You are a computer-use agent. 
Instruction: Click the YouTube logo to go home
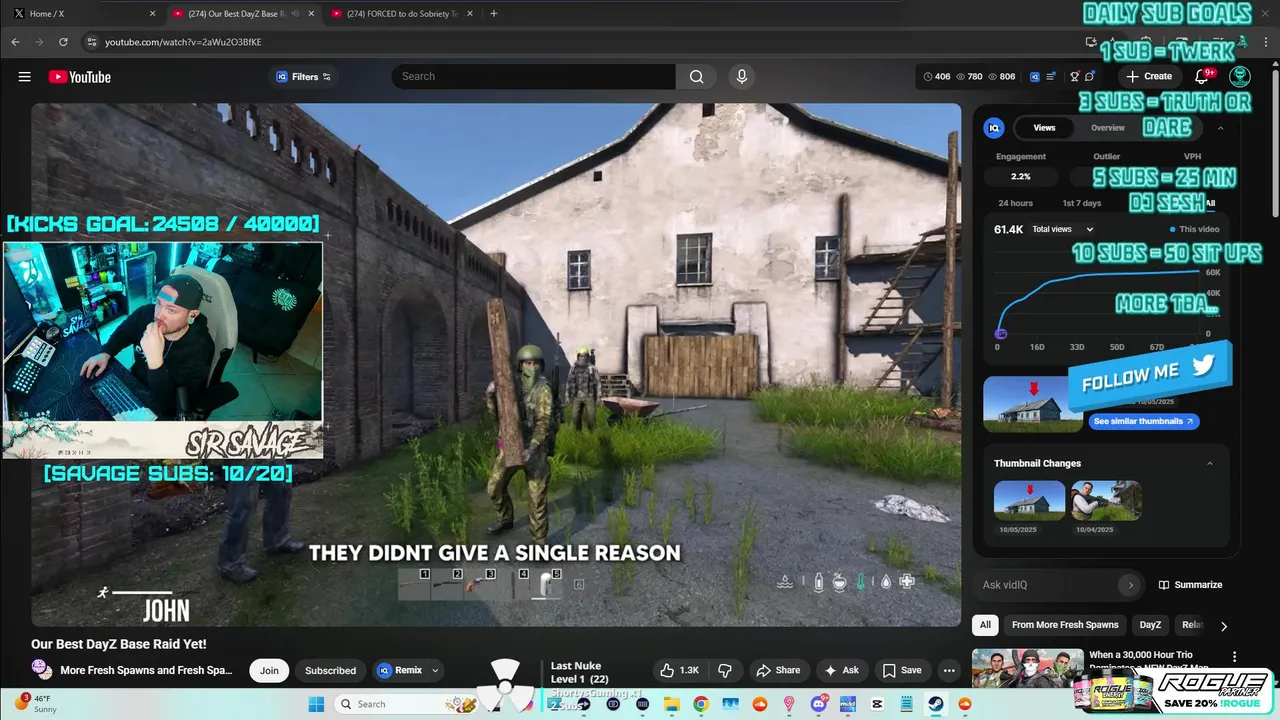tap(79, 77)
